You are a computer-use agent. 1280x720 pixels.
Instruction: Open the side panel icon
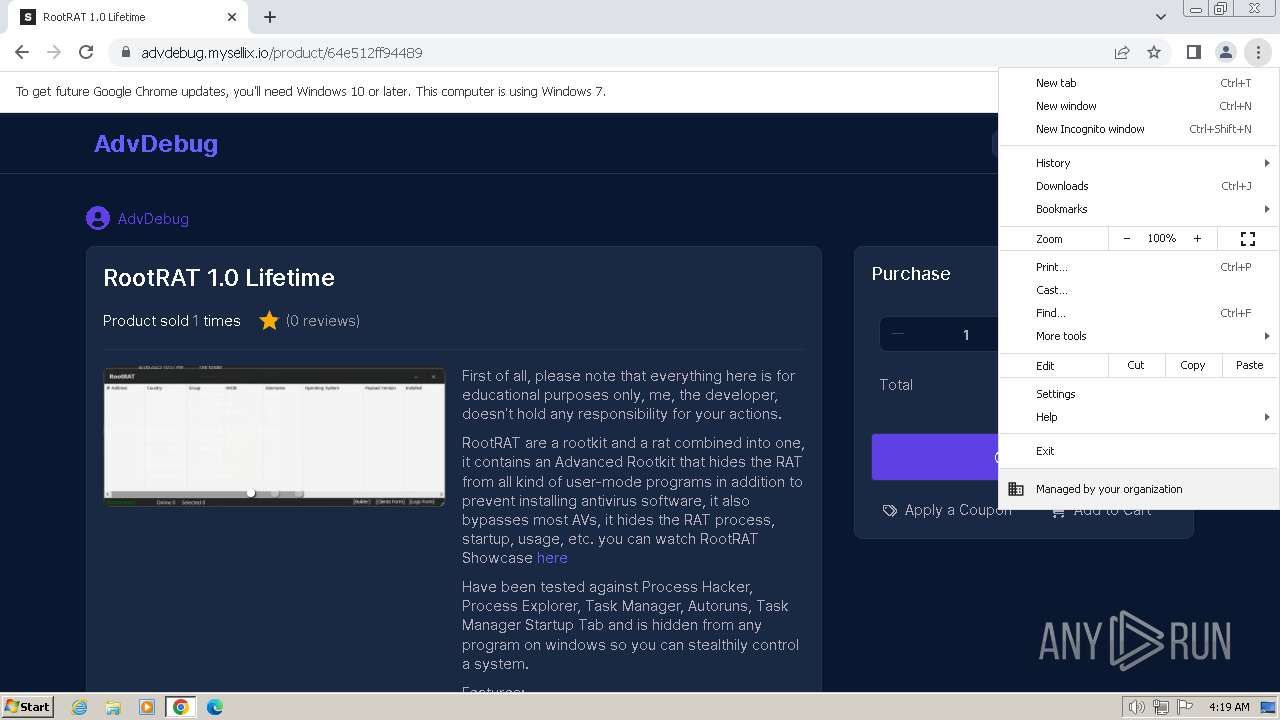pos(1193,52)
